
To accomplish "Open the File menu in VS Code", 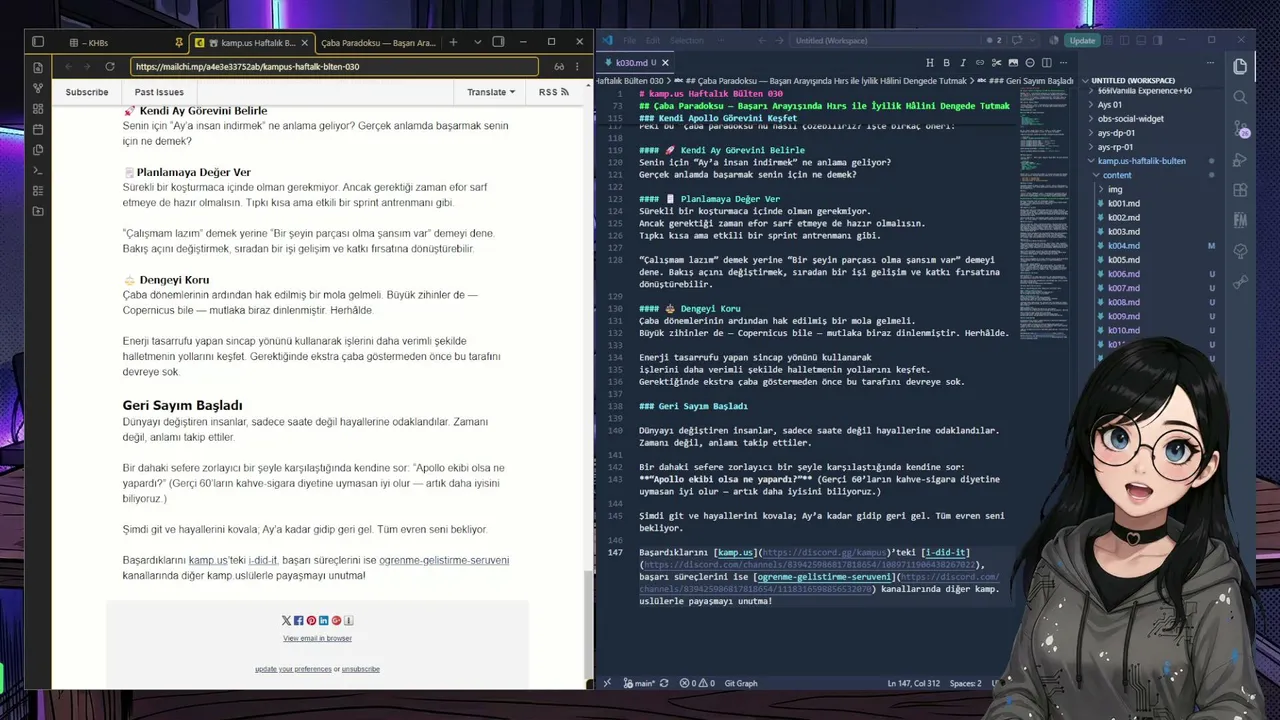I will click(x=630, y=40).
